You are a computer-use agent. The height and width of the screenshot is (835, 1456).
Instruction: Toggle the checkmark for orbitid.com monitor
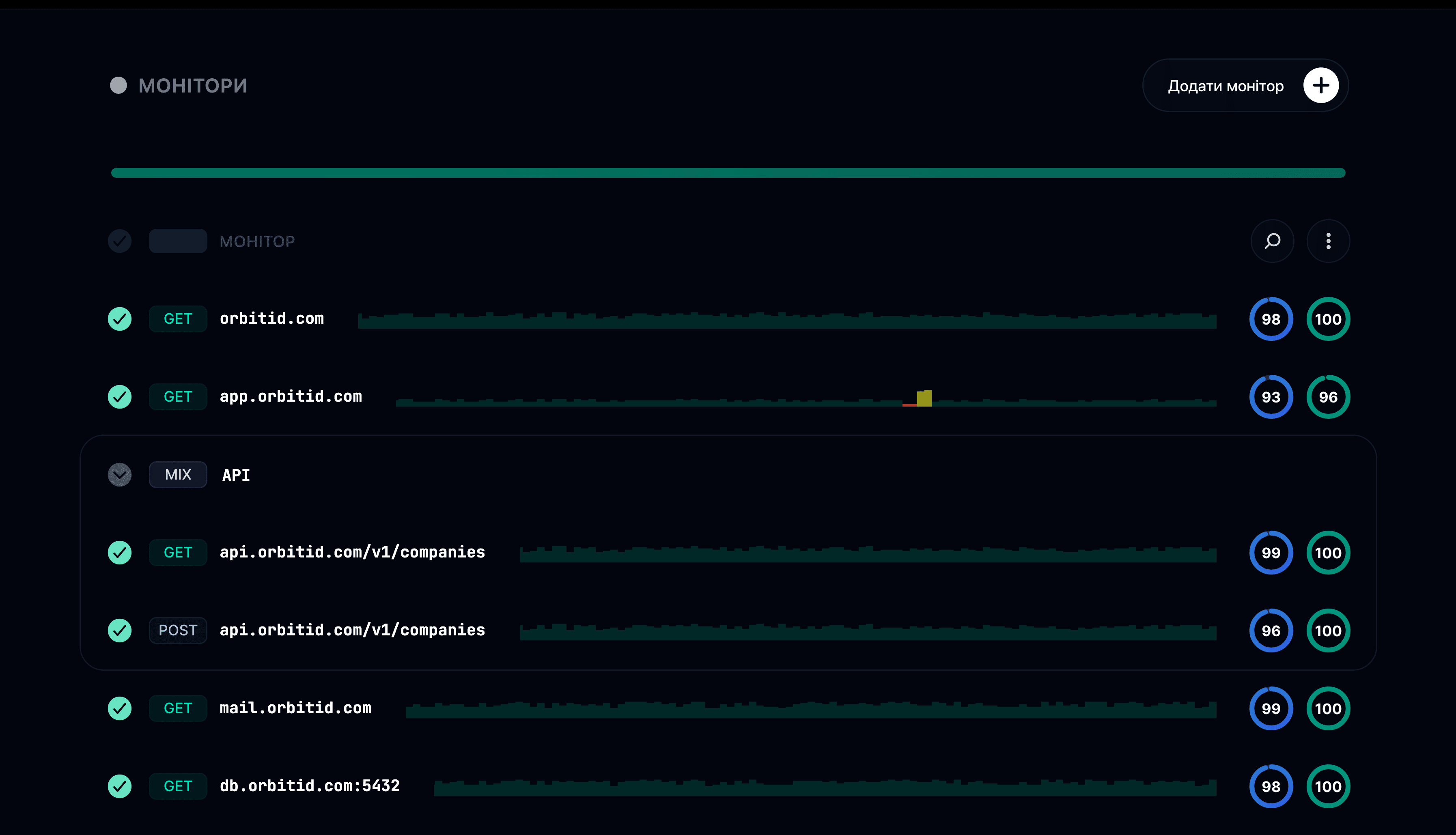(120, 319)
